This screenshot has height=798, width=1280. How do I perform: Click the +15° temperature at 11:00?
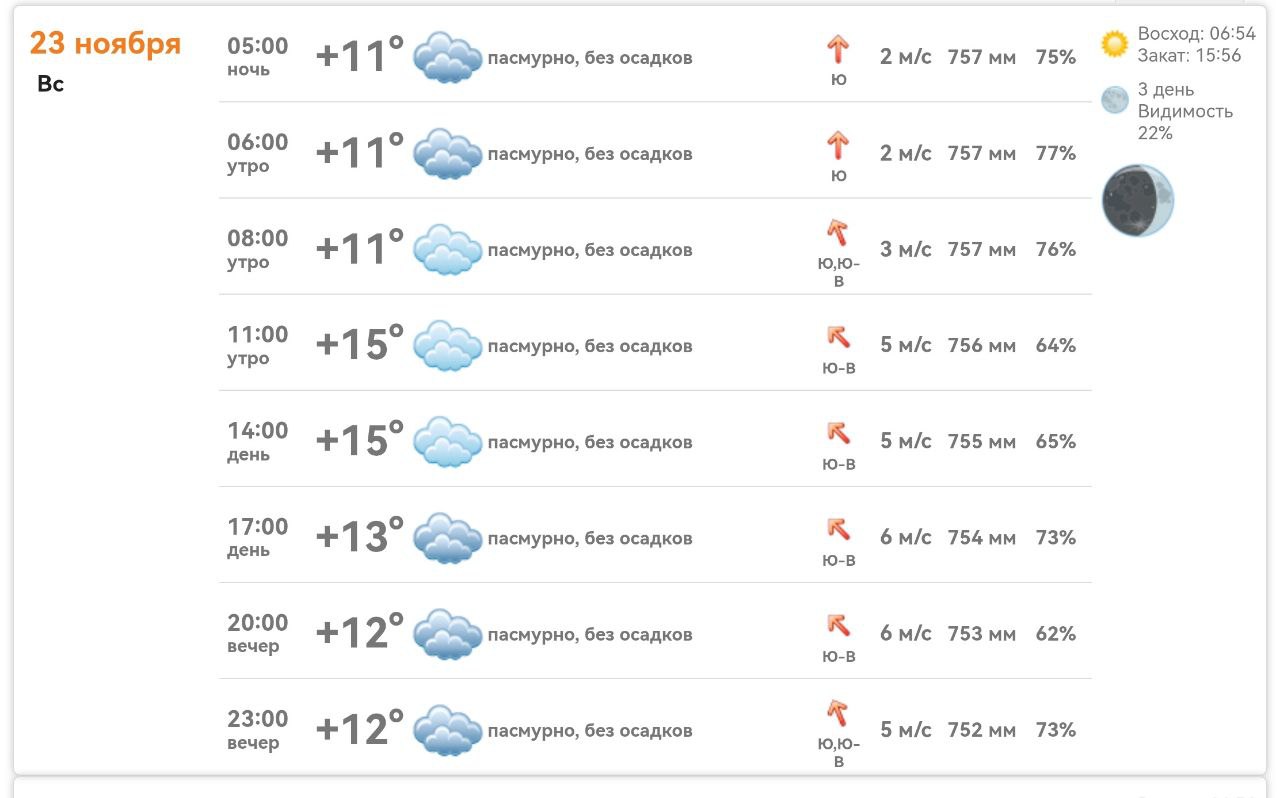point(359,344)
